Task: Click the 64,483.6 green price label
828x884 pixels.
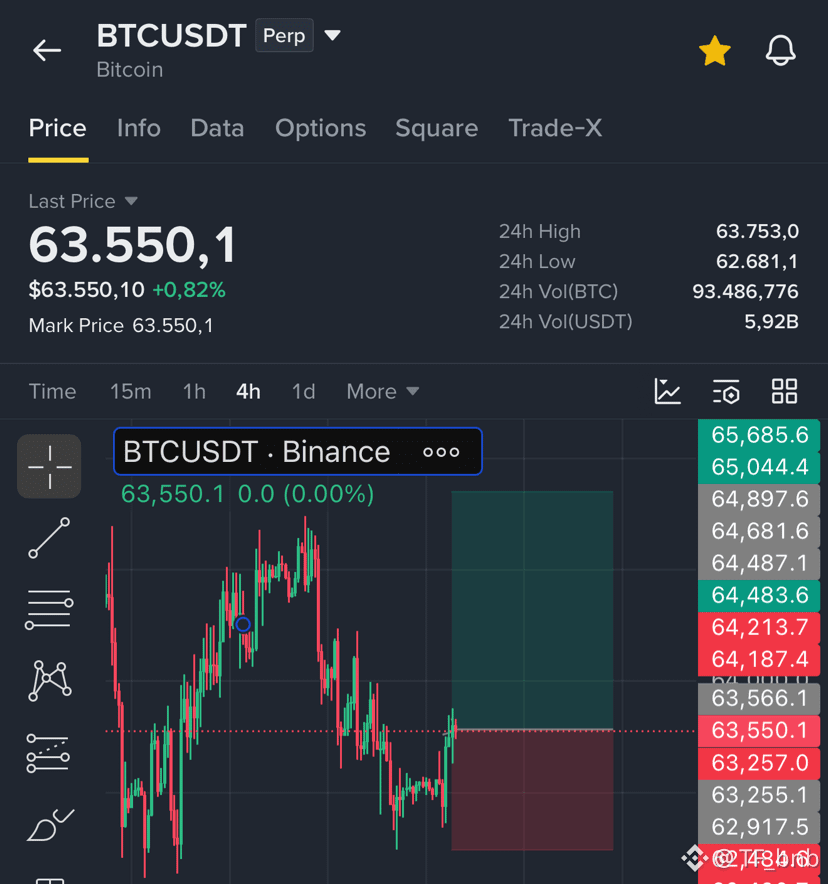Action: (x=759, y=596)
